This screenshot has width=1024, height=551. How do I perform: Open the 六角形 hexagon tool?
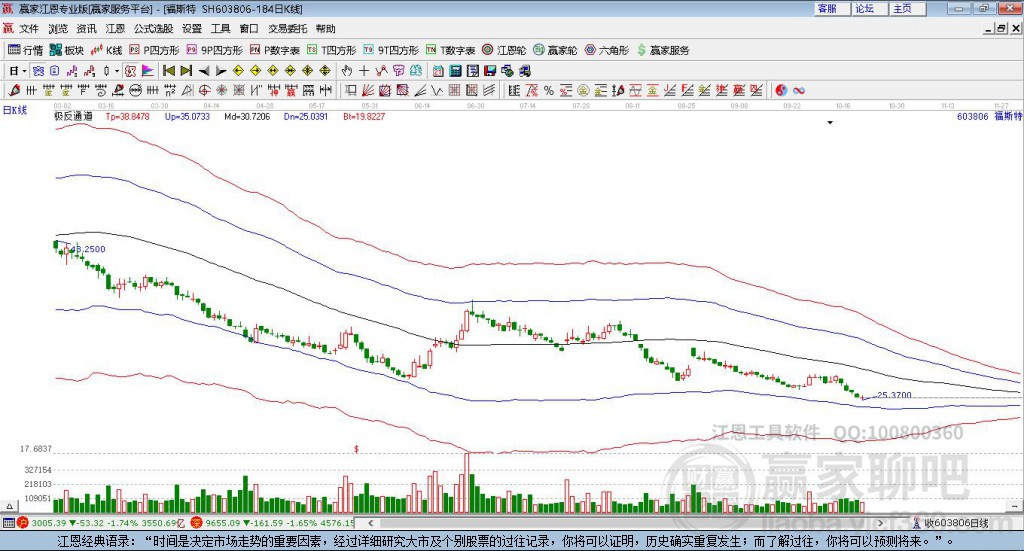point(607,50)
